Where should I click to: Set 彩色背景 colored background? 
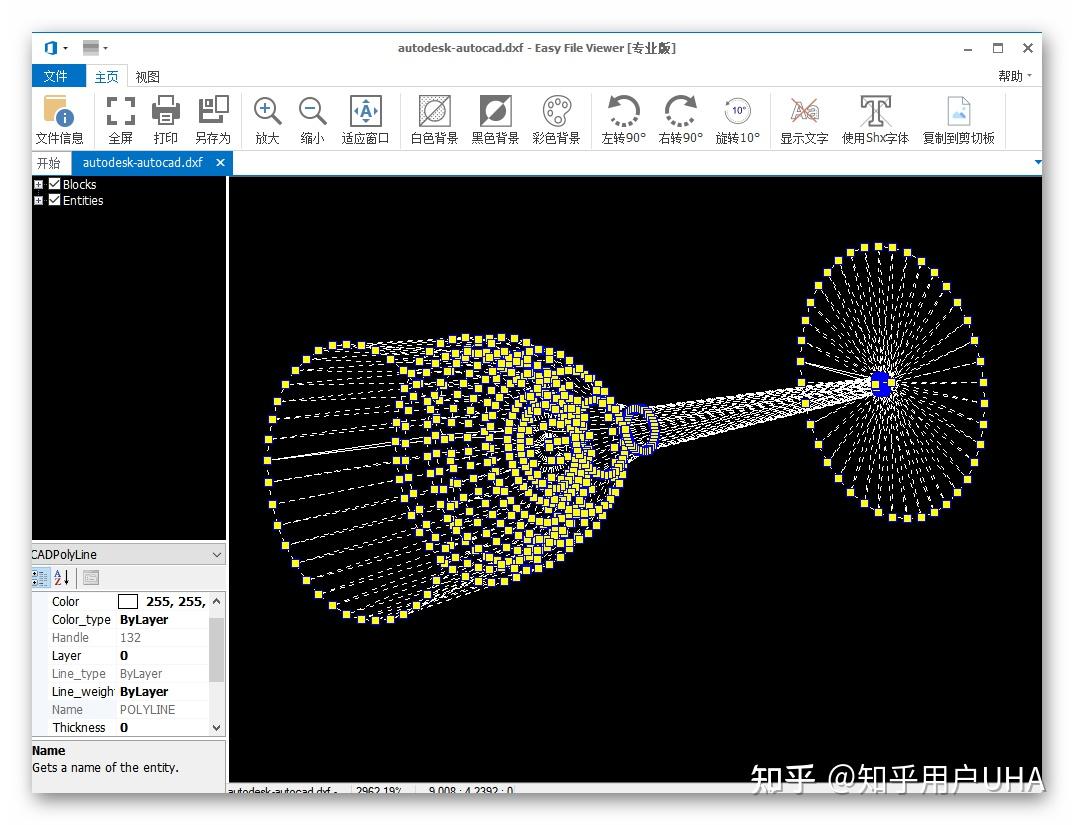pos(556,120)
